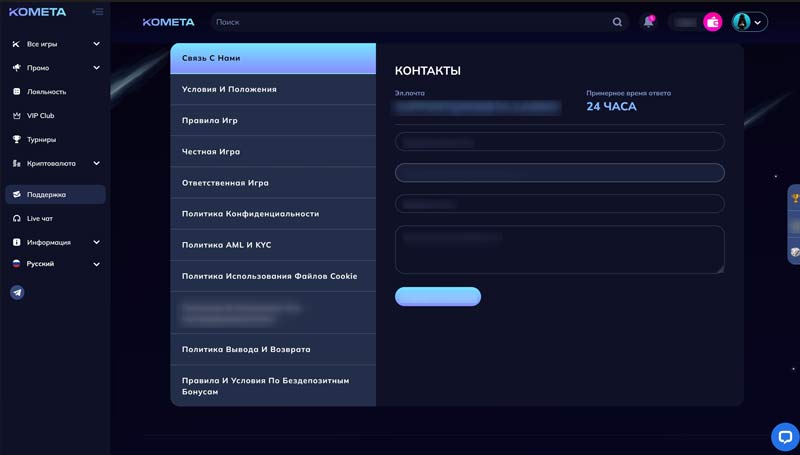Open the profile avatar dropdown
This screenshot has width=800, height=455.
click(x=749, y=22)
